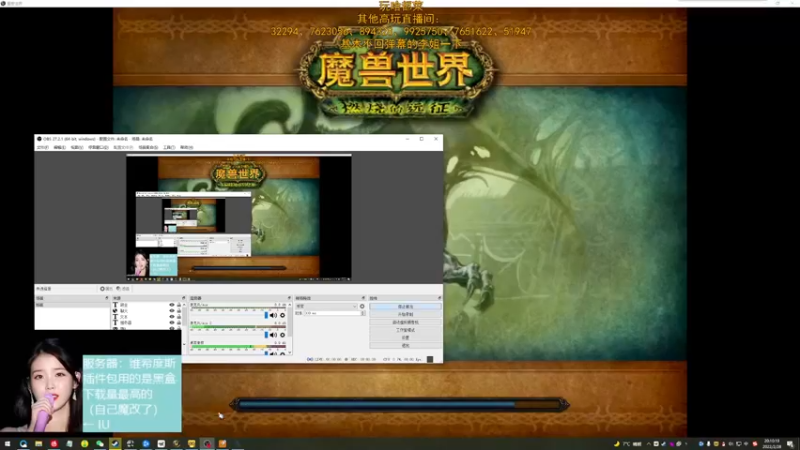Open the taskbar search icon
Screen dimensions: 800x450
[x=23, y=444]
